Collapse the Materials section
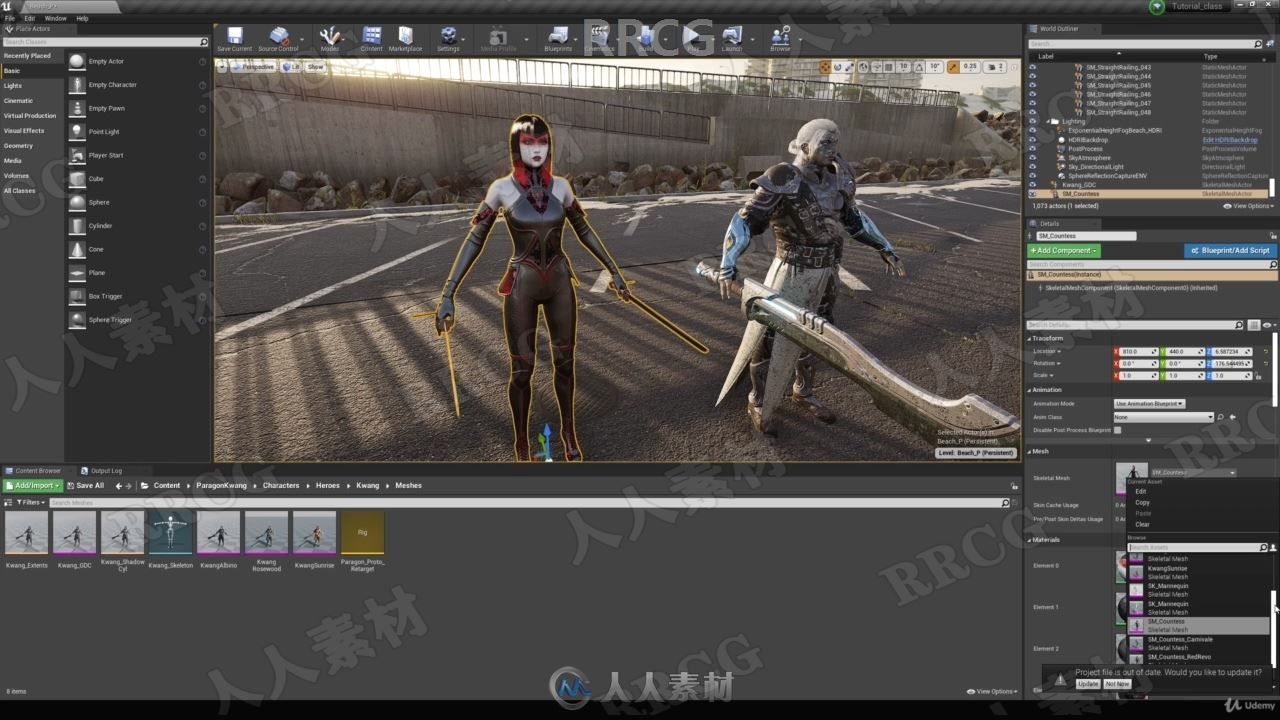The image size is (1280, 720). pyautogui.click(x=1030, y=540)
